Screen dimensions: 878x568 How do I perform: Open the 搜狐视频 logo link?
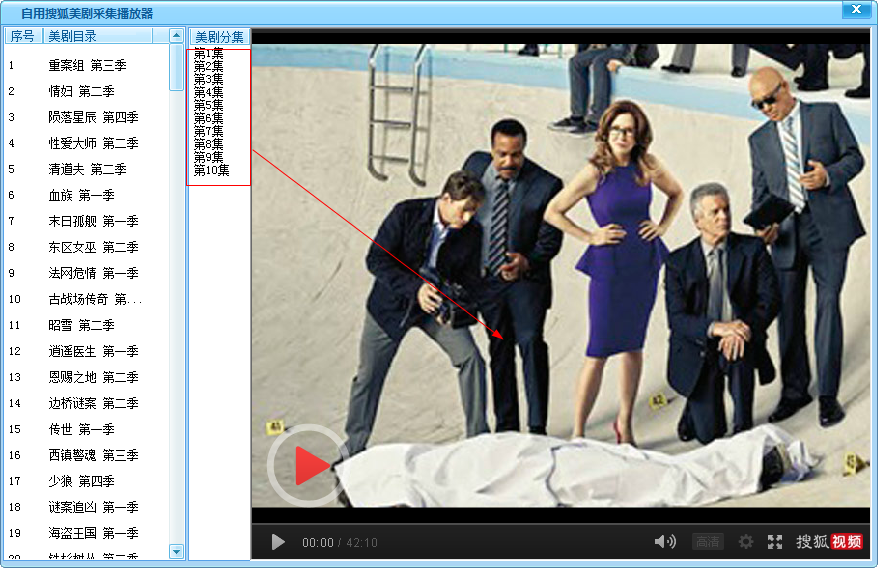click(x=829, y=542)
